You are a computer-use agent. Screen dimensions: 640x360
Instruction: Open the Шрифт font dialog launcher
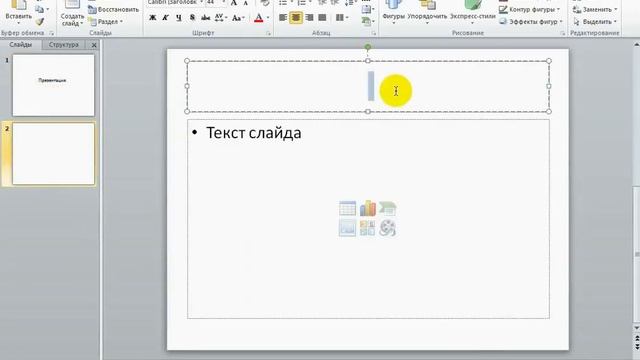[268, 33]
